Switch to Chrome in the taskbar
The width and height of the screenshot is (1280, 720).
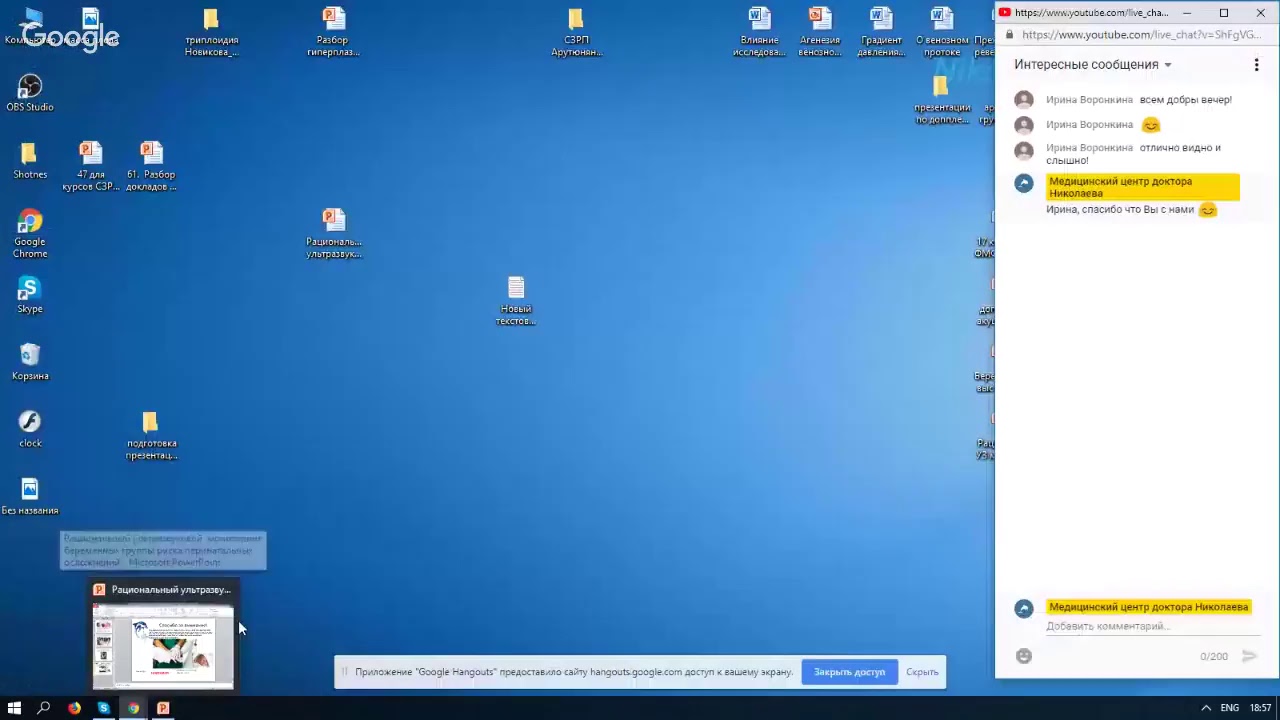click(x=133, y=708)
